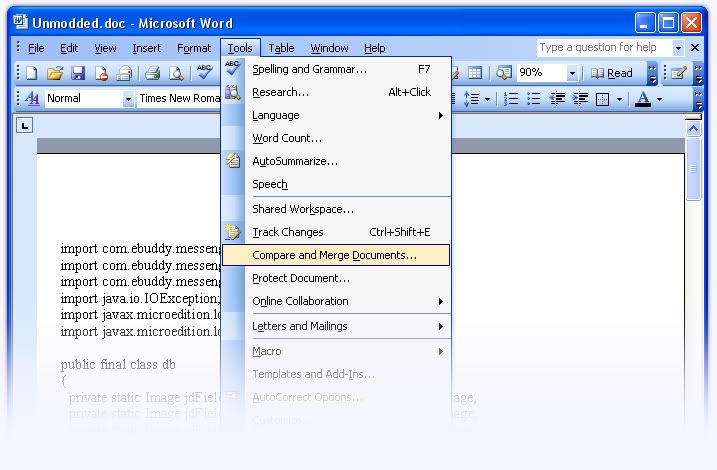Select Speech menu item
This screenshot has width=717, height=470.
click(337, 184)
